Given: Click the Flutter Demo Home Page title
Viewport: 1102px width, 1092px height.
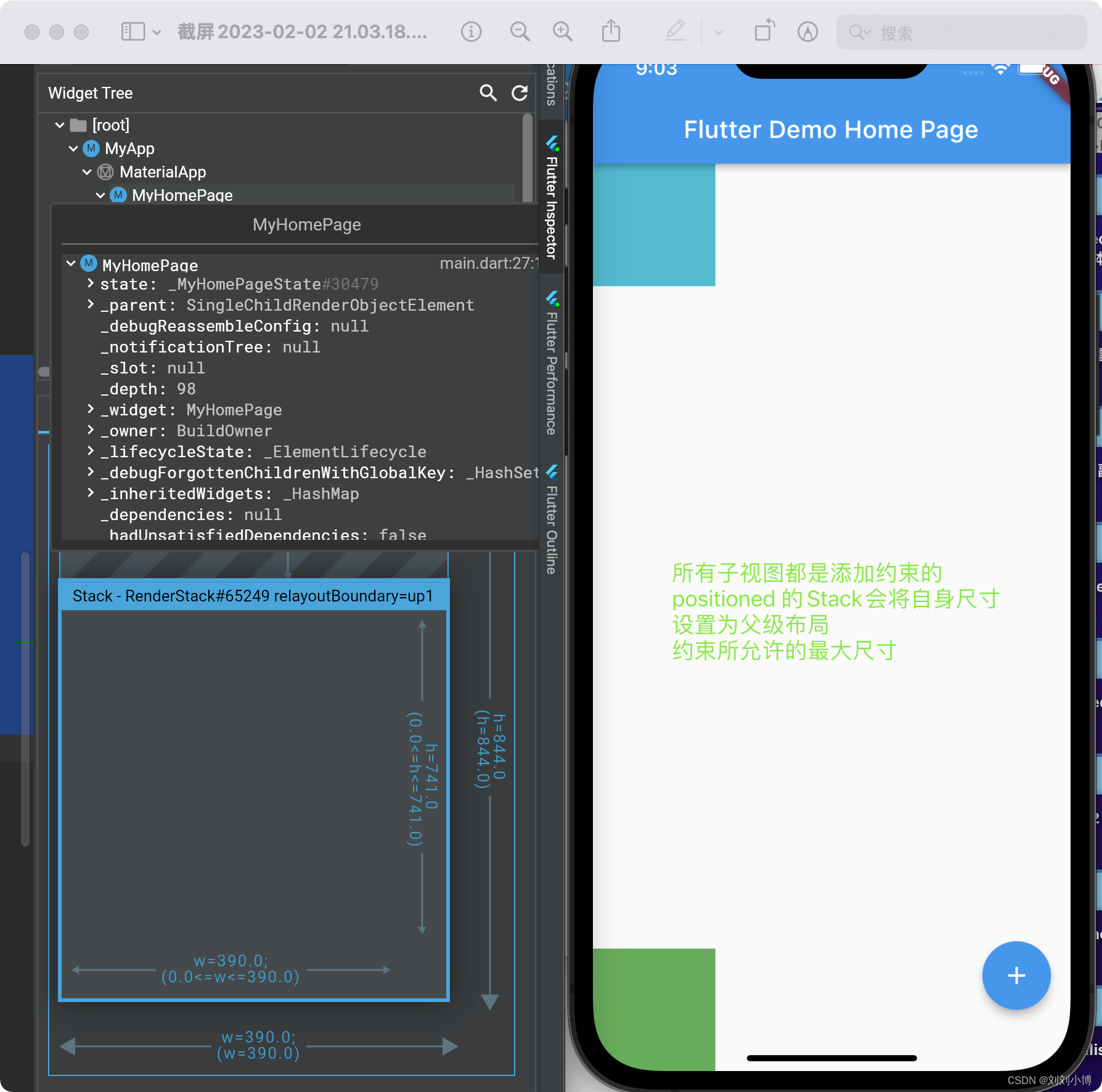Looking at the screenshot, I should [x=831, y=130].
